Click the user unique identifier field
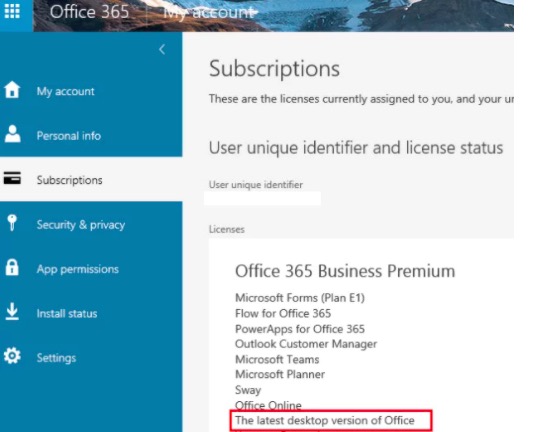This screenshot has width=552, height=432. point(262,198)
